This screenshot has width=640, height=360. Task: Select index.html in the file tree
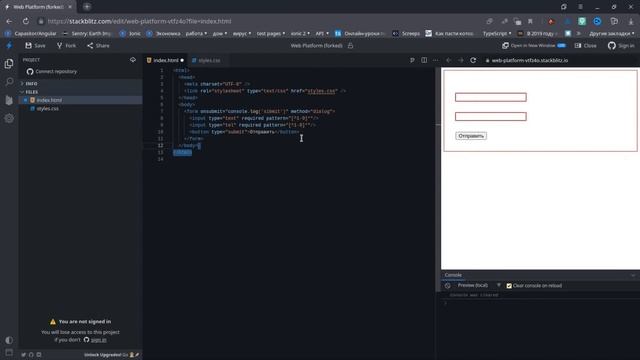[x=81, y=100]
